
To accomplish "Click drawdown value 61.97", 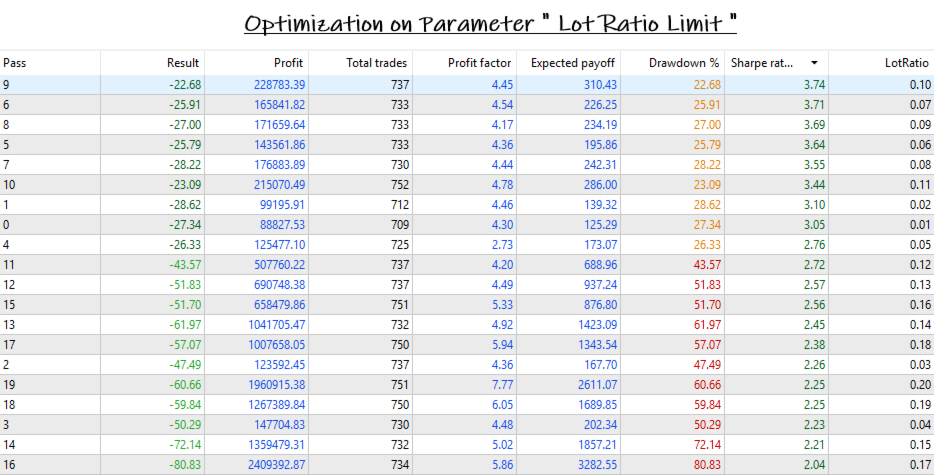I will [x=707, y=325].
